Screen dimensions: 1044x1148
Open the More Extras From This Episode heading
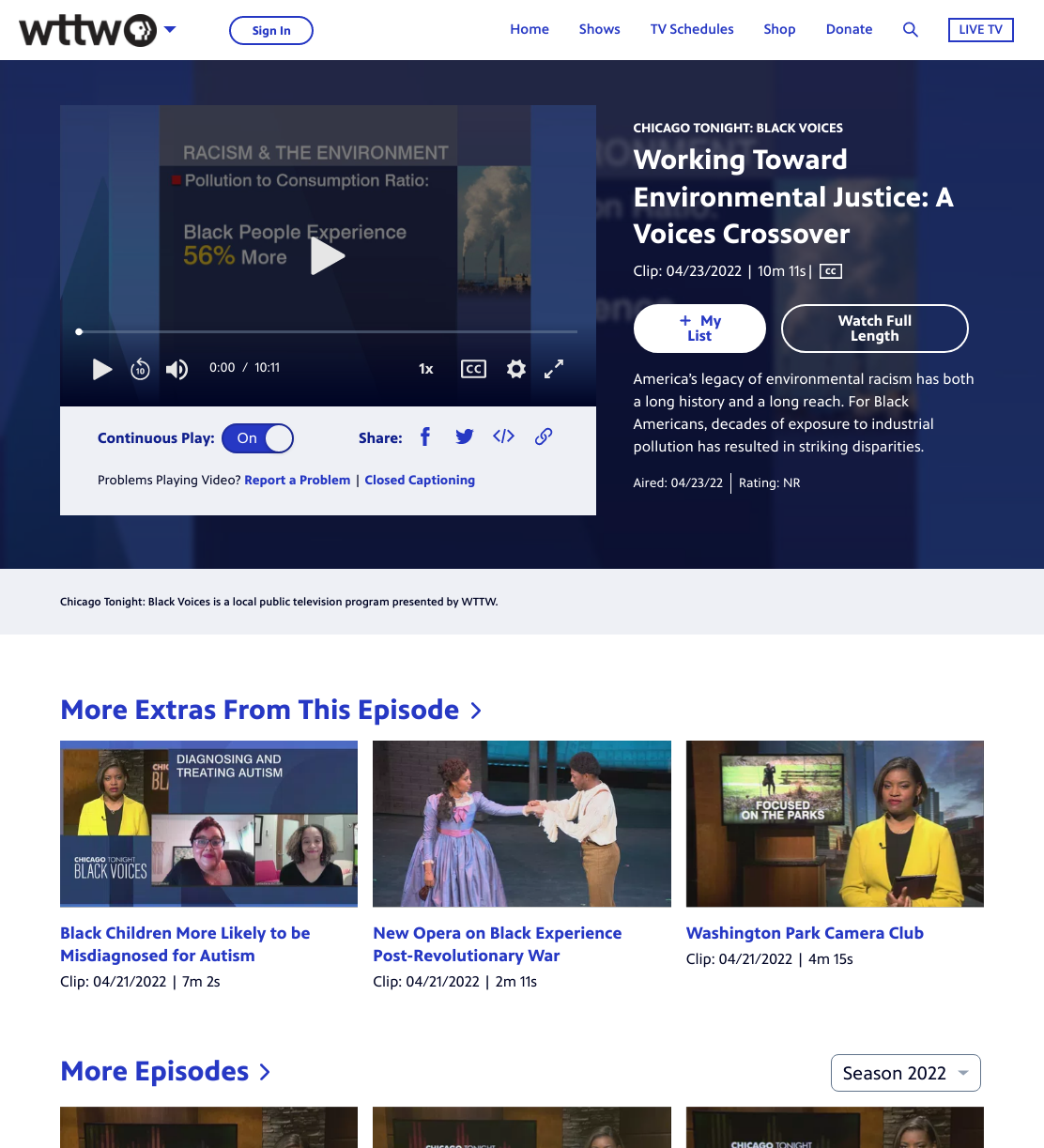tap(260, 710)
